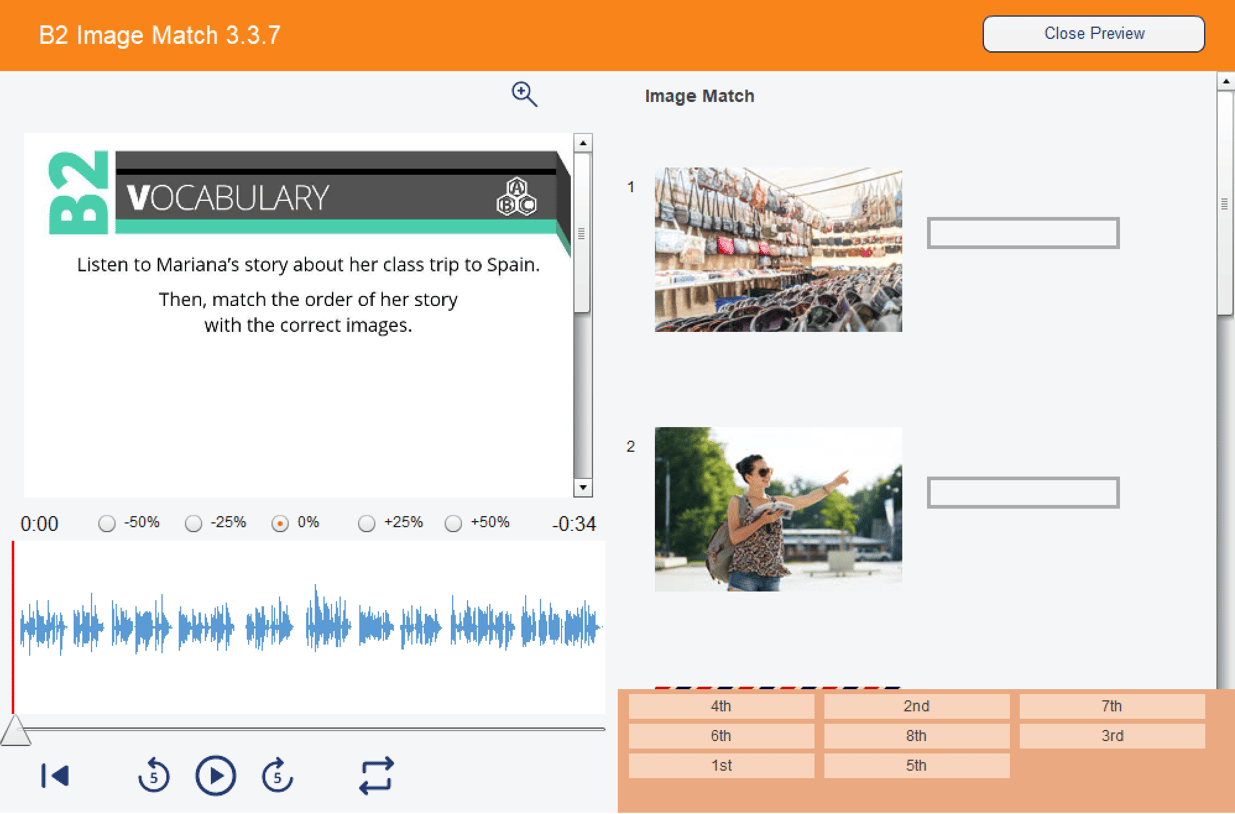Screen dimensions: 1235x814
Task: Select the -50% playback speed
Action: 105,522
